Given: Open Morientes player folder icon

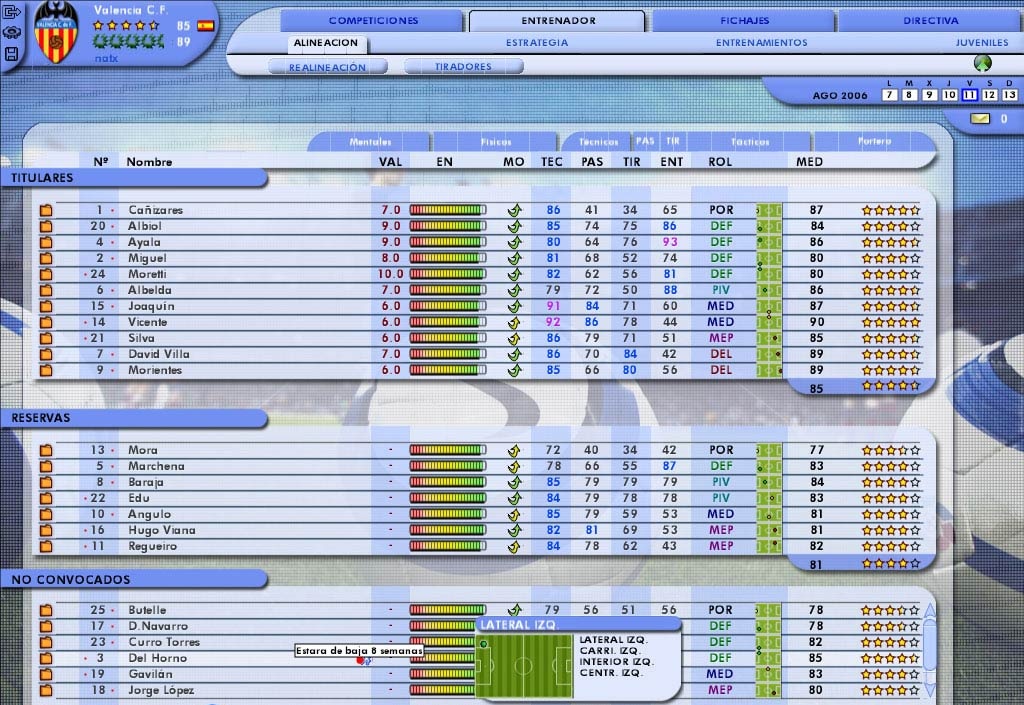Looking at the screenshot, I should pos(46,370).
